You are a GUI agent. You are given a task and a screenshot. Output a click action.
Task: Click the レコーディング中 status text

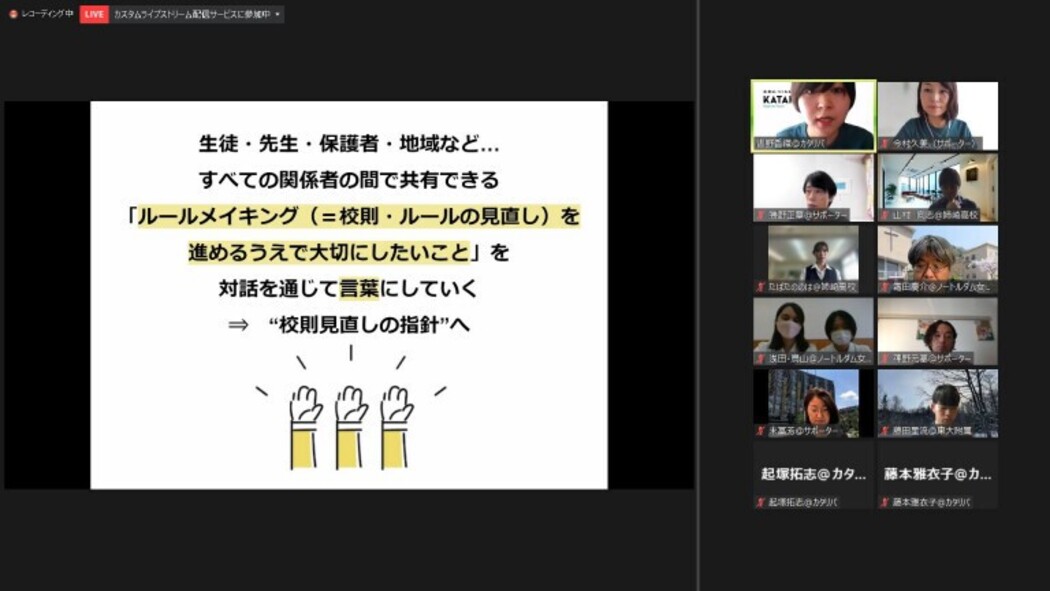(x=47, y=14)
